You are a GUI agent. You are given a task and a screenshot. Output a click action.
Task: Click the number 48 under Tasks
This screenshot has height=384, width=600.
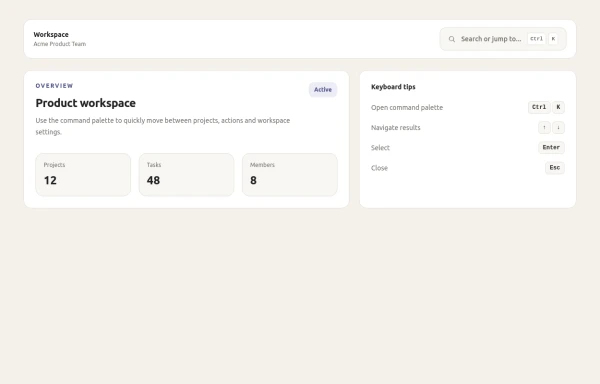tap(153, 180)
